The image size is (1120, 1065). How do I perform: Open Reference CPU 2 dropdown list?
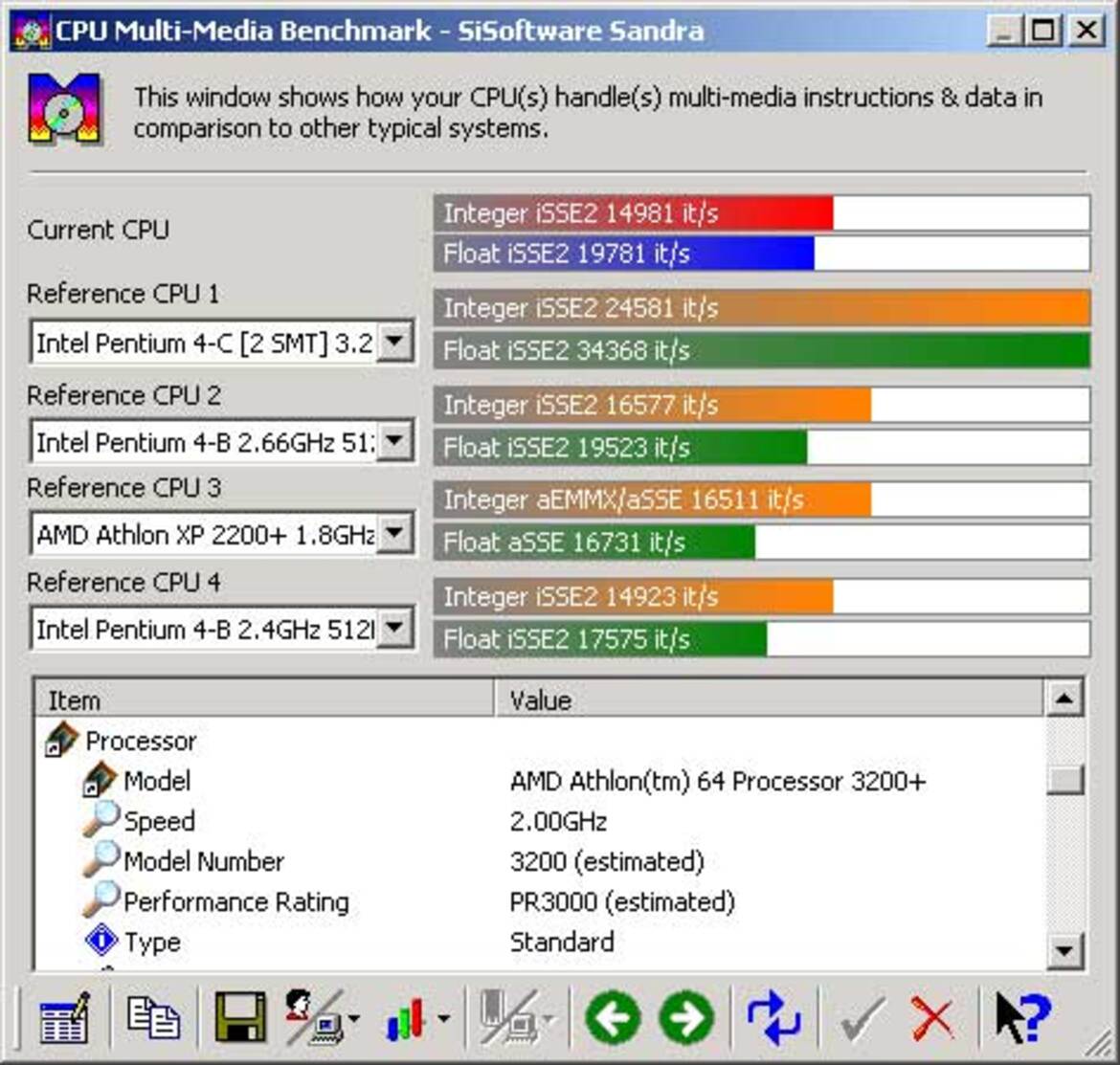click(395, 441)
